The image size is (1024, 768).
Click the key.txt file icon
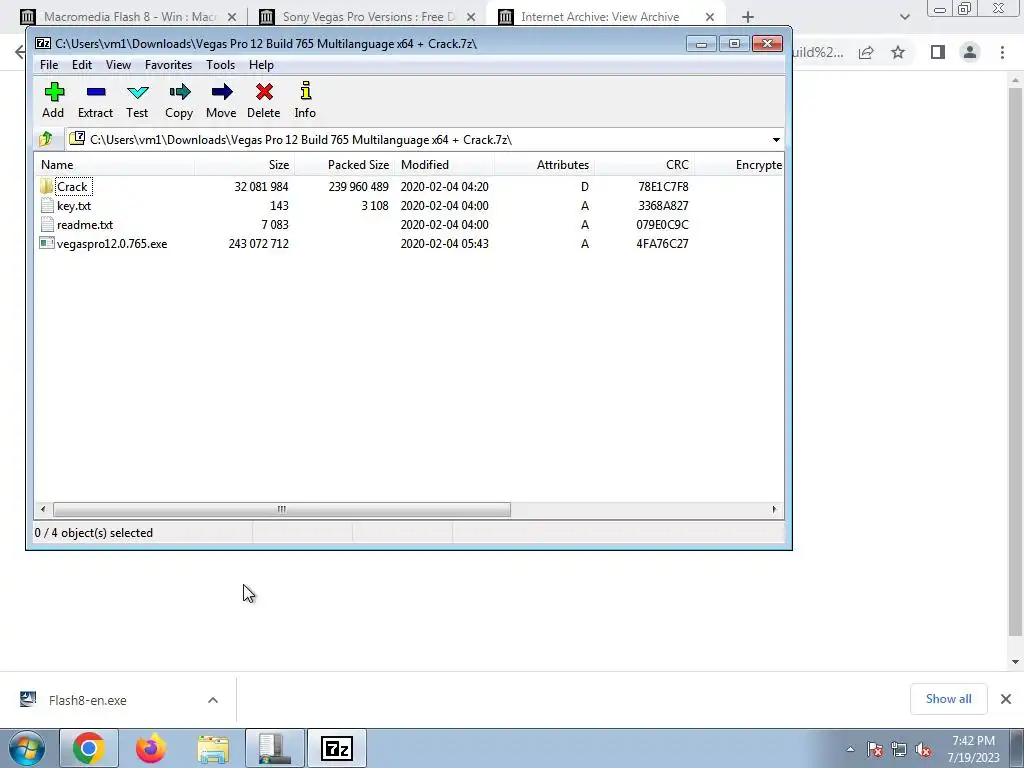[x=46, y=206]
